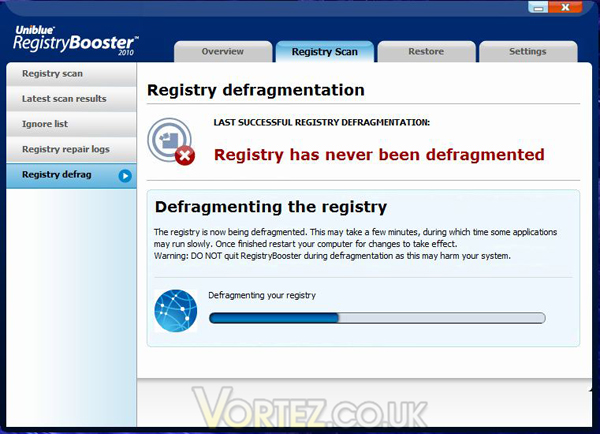
Task: Click the 'Defragmenting the registry' heading
Action: [x=271, y=207]
